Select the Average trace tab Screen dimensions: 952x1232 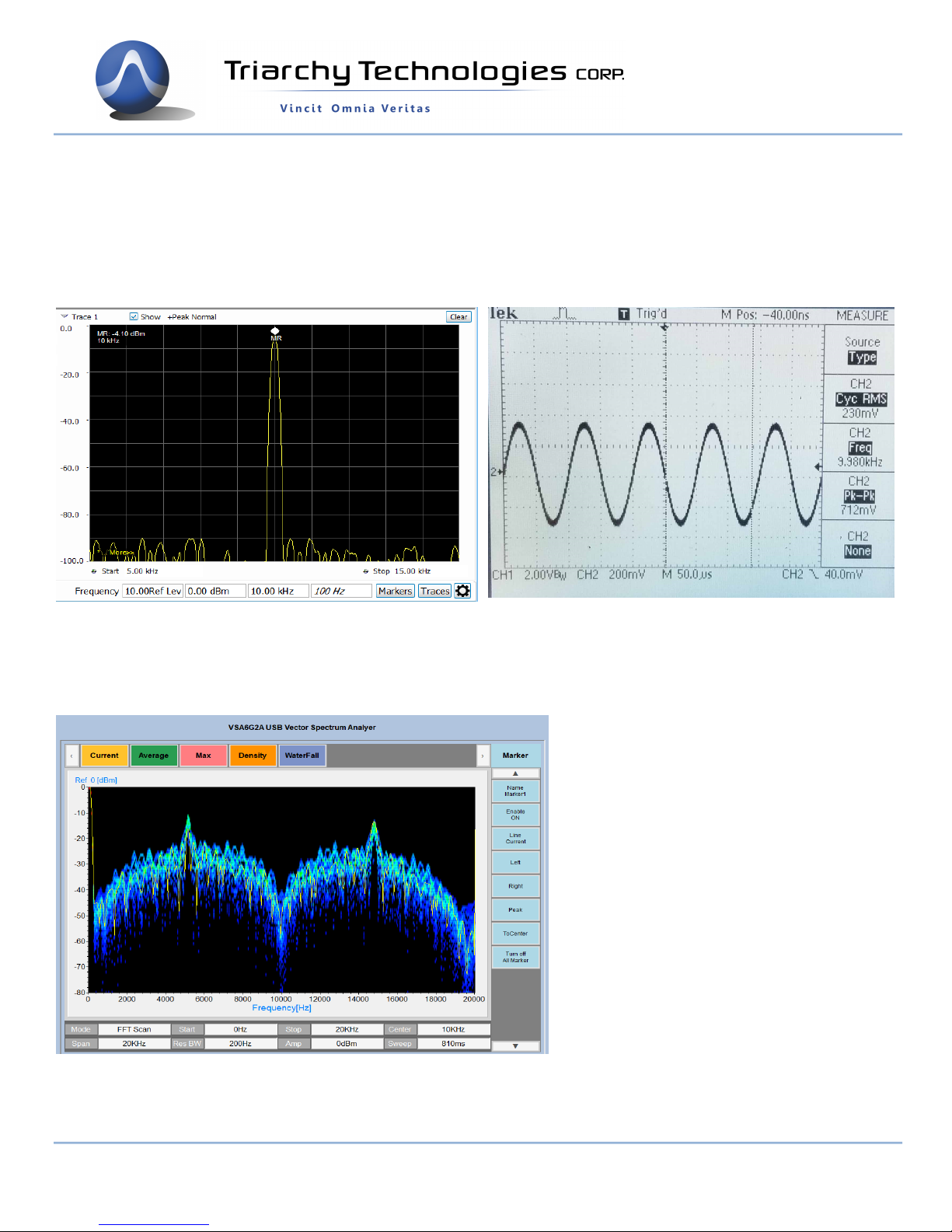tap(153, 756)
